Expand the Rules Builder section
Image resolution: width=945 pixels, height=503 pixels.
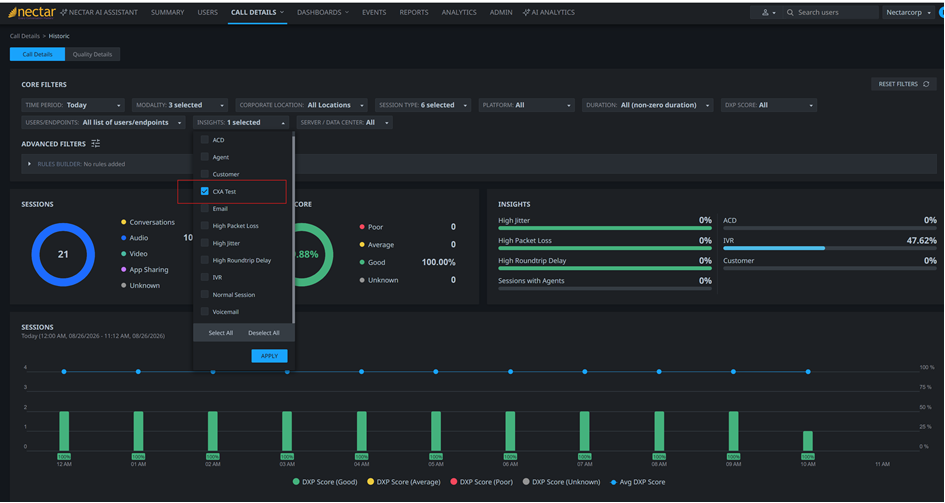click(x=29, y=164)
